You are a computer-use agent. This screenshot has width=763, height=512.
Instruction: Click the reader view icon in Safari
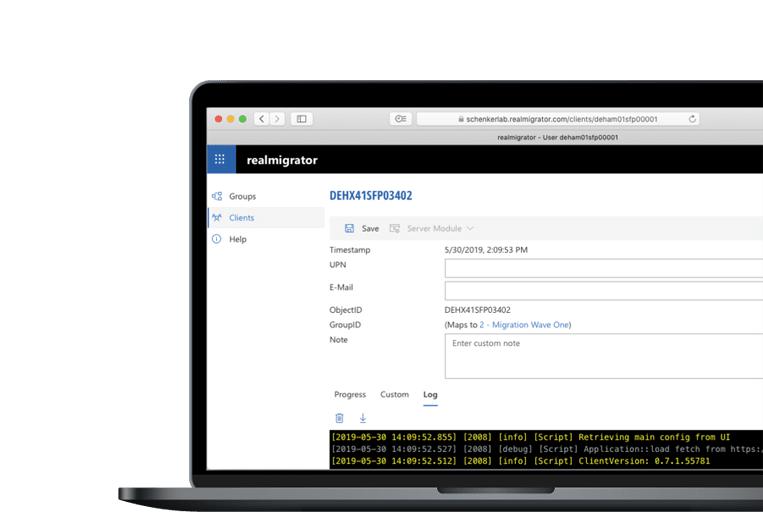[x=400, y=119]
